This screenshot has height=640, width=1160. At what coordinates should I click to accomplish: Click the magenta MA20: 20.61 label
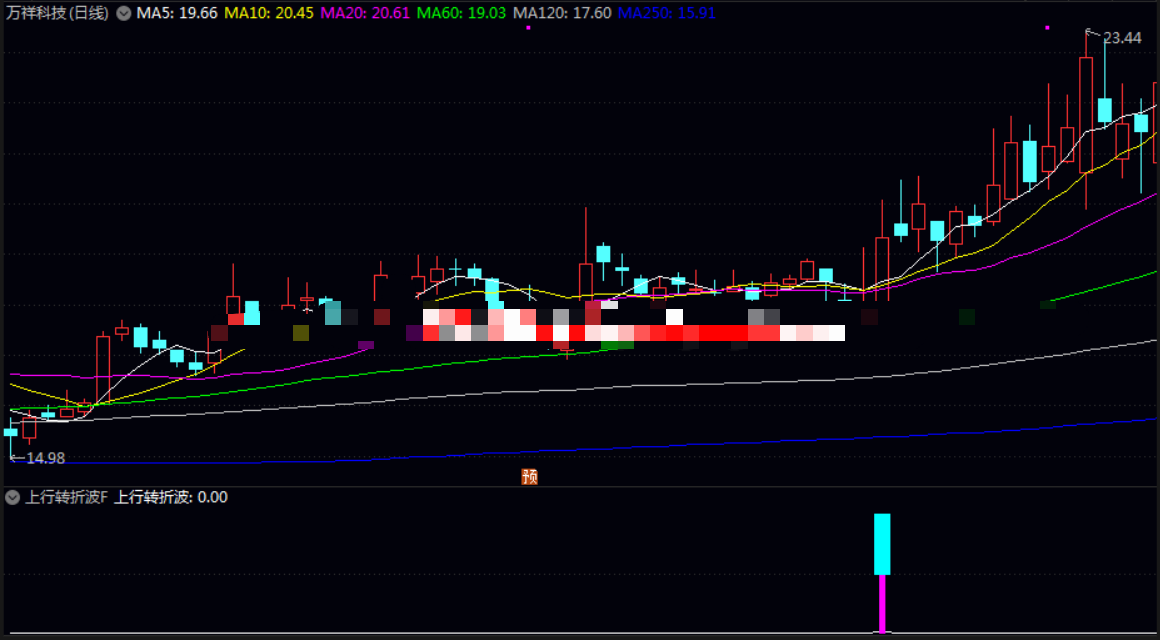pos(365,13)
